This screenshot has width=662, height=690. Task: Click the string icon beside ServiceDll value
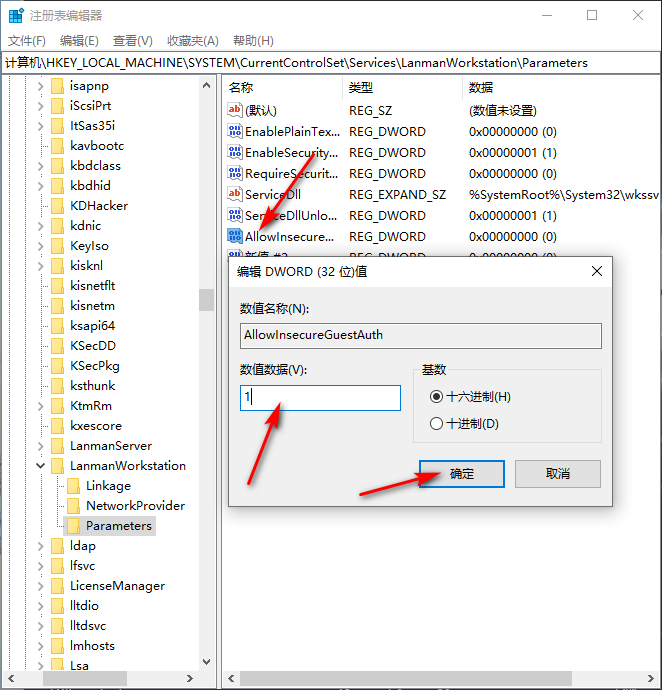(x=236, y=194)
